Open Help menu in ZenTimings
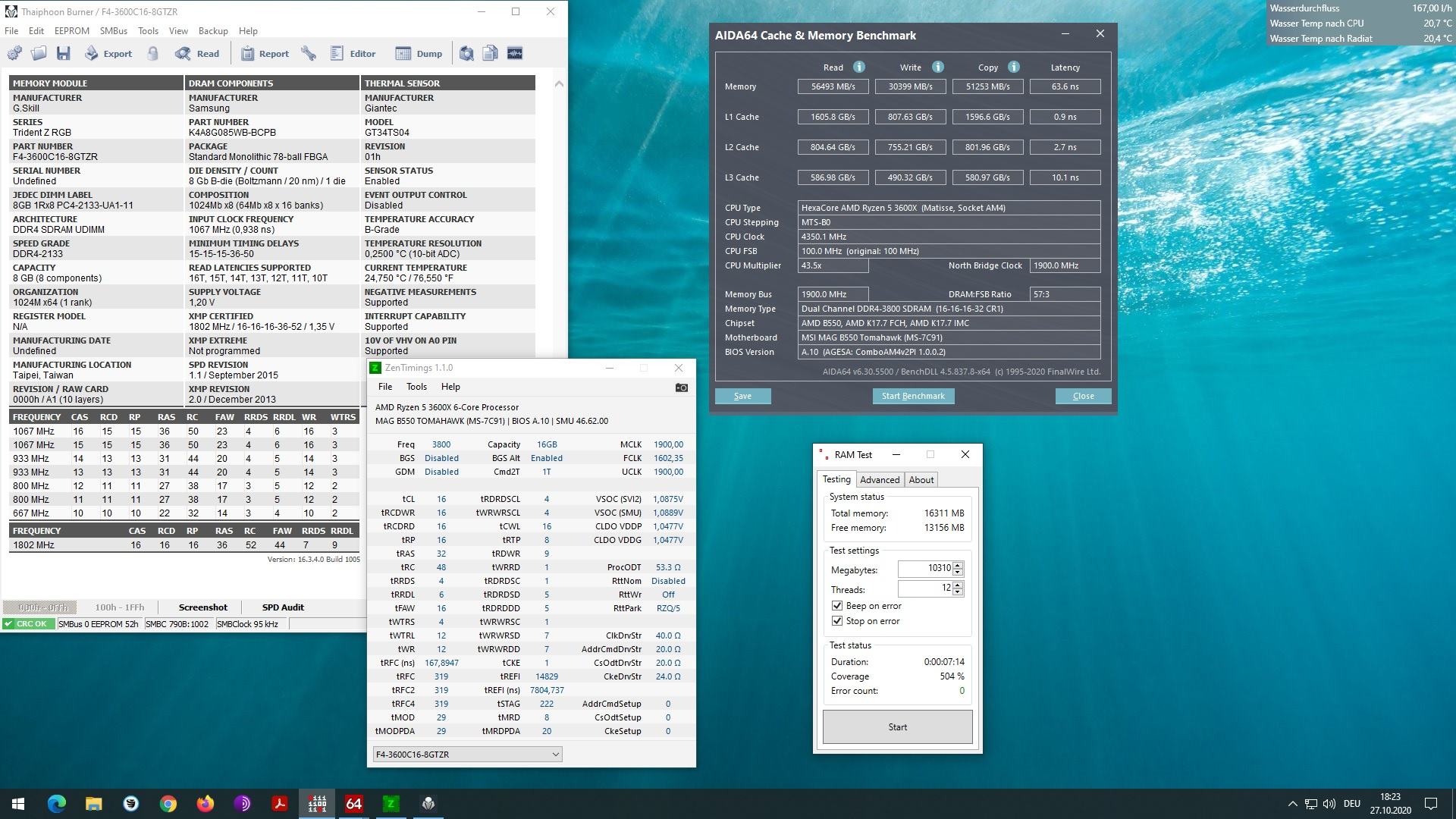Image resolution: width=1456 pixels, height=819 pixels. [450, 387]
